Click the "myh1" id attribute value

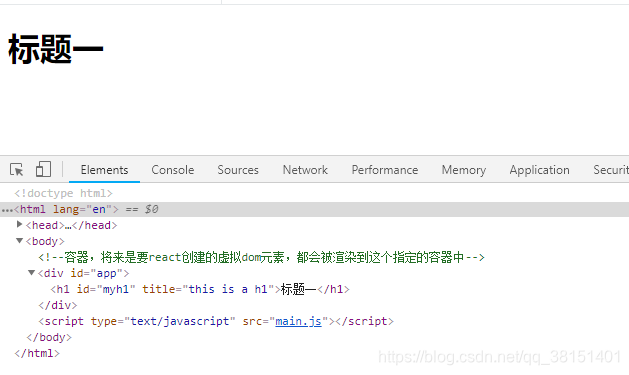click(x=116, y=289)
